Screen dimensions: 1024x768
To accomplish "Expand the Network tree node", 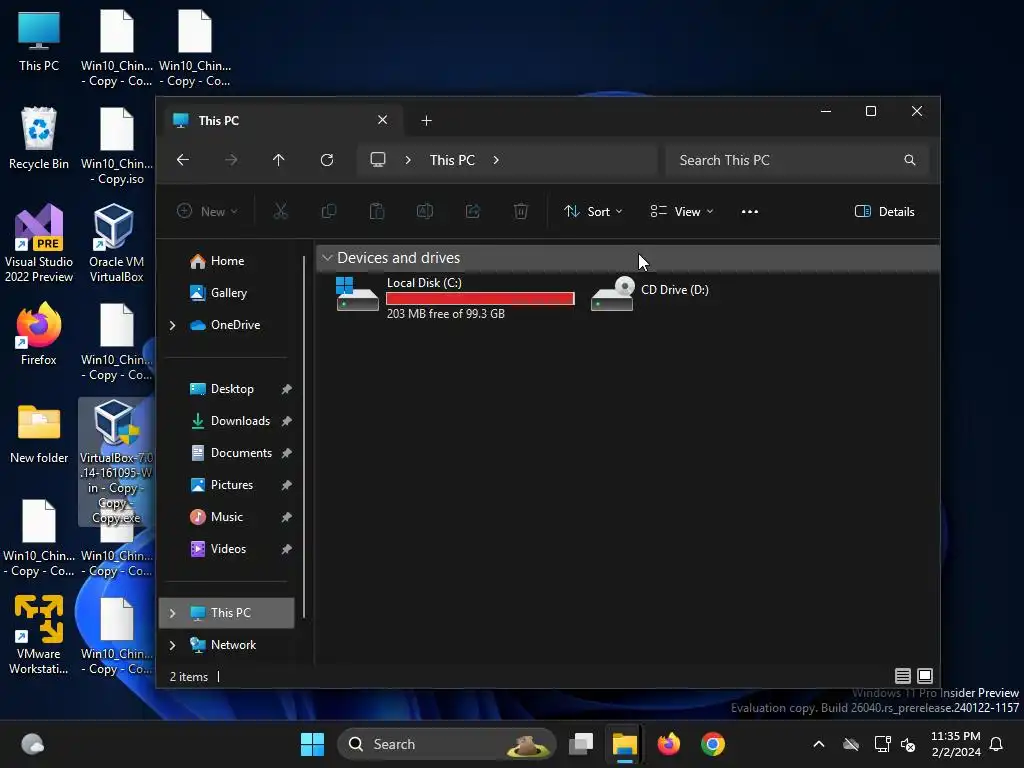I will 172,645.
